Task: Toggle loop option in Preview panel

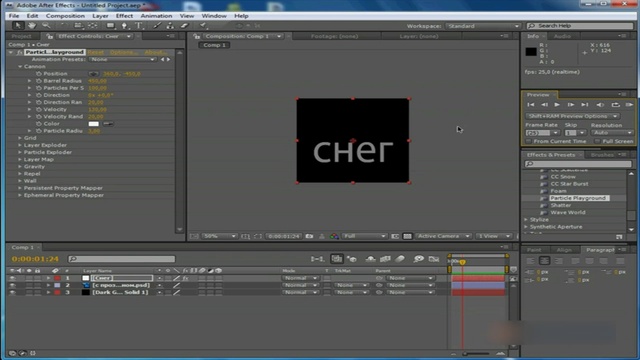Action: click(615, 105)
